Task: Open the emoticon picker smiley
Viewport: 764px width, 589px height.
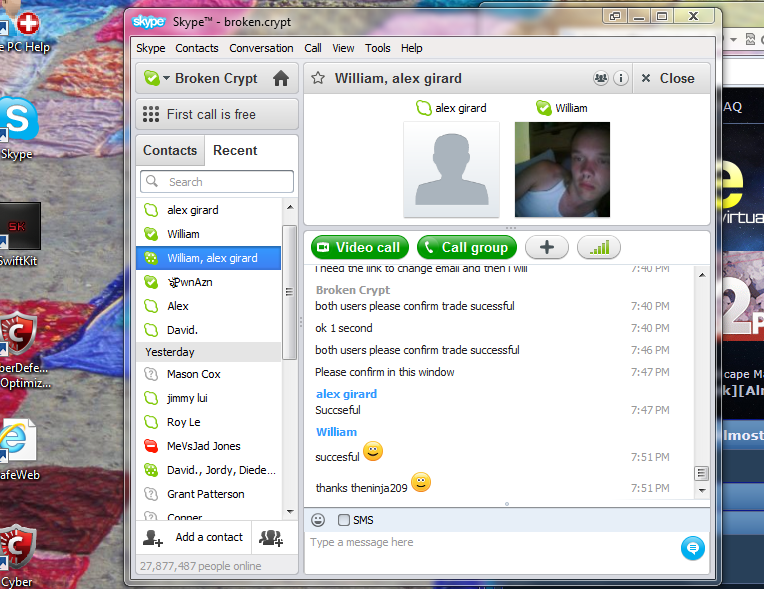Action: 318,520
